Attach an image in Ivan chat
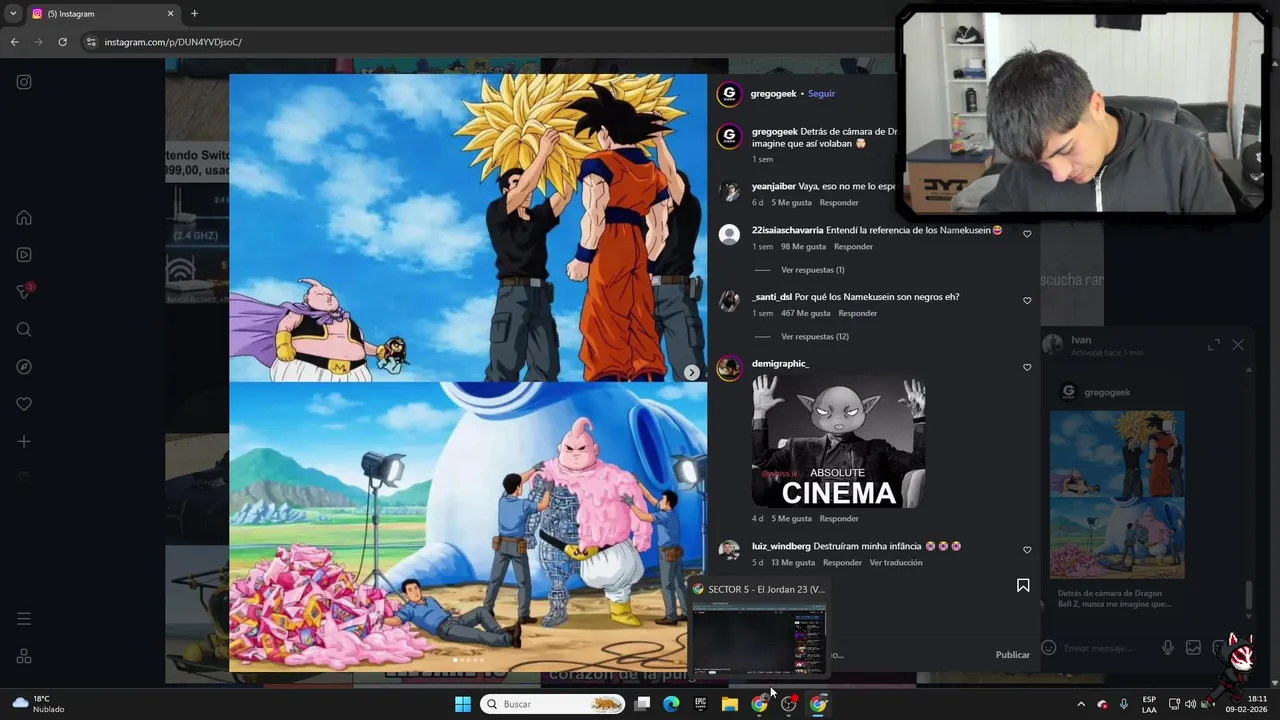 tap(1193, 648)
